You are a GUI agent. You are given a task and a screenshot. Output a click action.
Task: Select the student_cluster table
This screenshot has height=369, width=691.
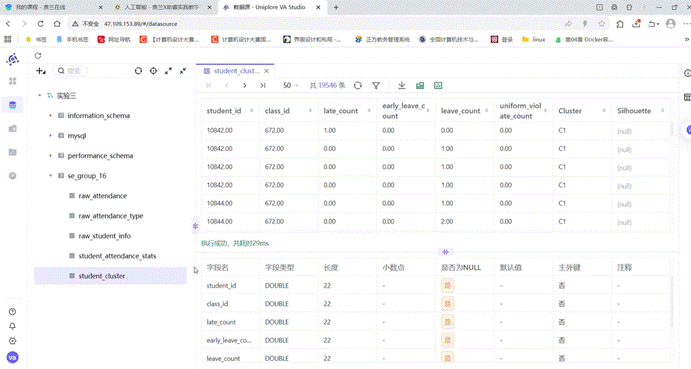111,276
